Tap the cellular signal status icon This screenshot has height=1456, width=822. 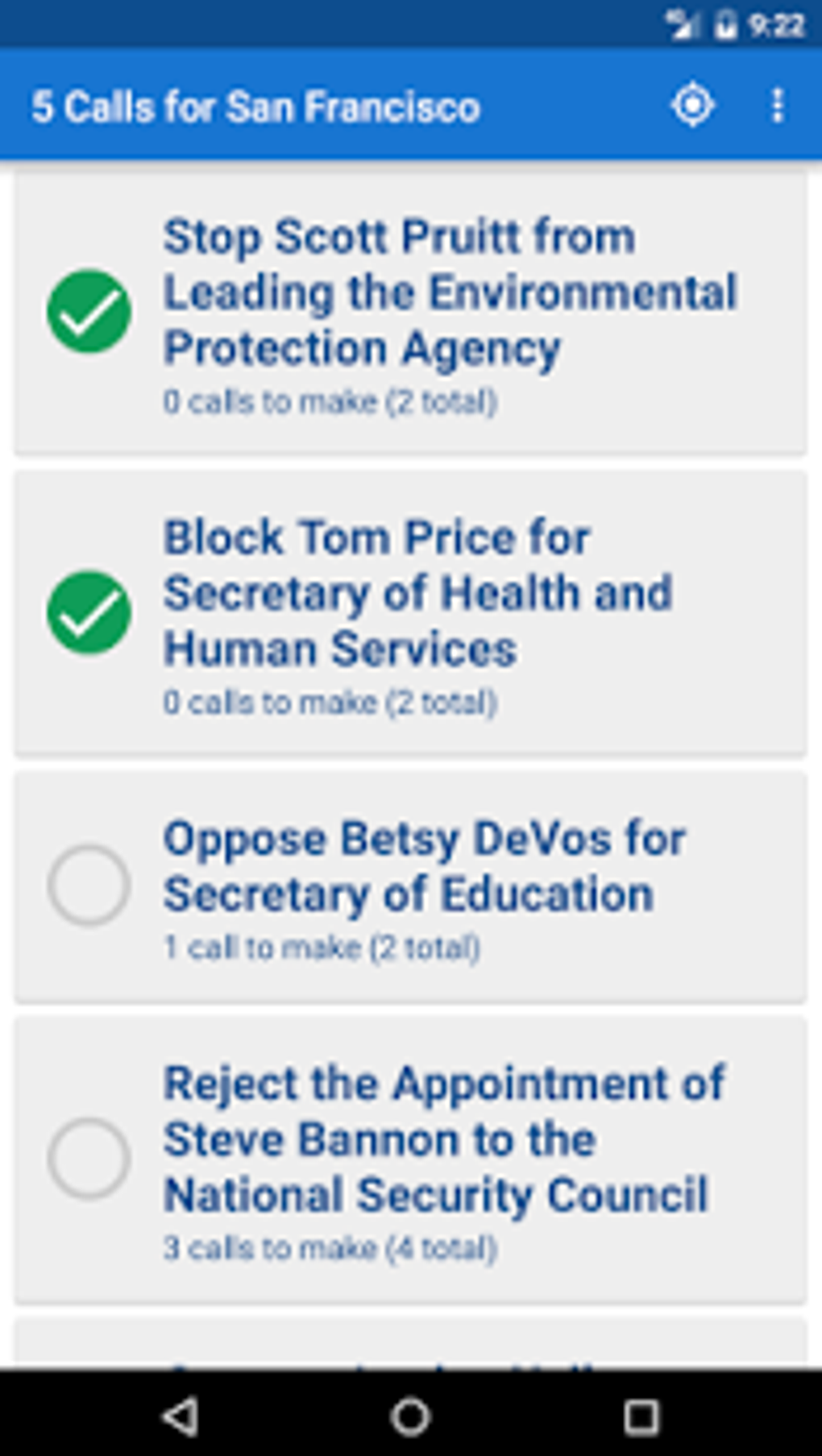coord(682,25)
